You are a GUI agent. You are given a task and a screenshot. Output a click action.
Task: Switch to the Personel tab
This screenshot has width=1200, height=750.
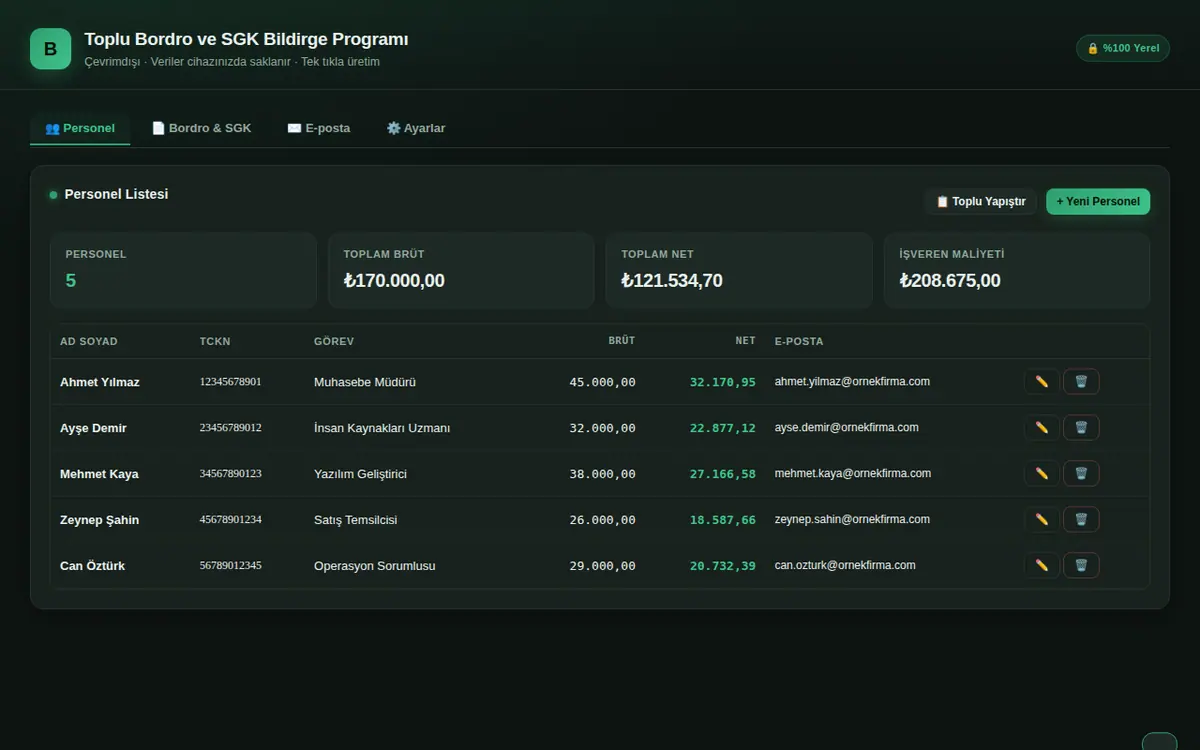80,128
